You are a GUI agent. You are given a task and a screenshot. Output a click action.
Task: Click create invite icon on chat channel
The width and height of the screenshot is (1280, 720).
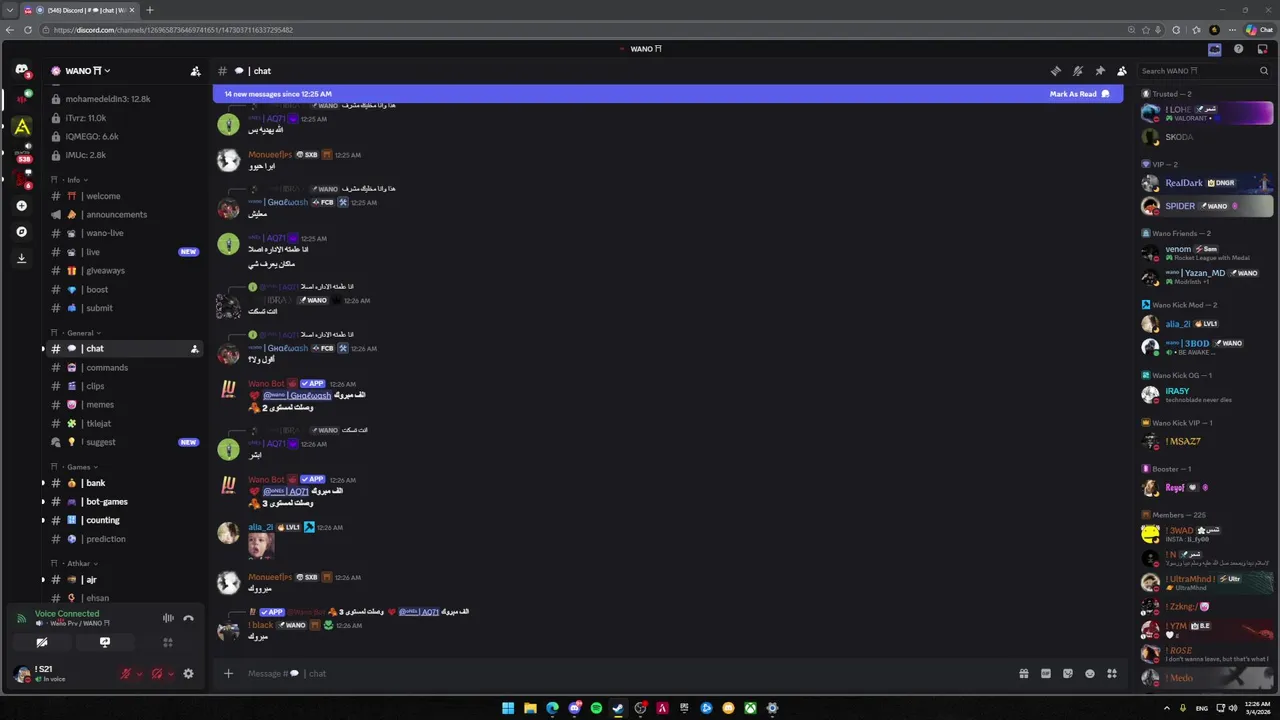tap(194, 349)
